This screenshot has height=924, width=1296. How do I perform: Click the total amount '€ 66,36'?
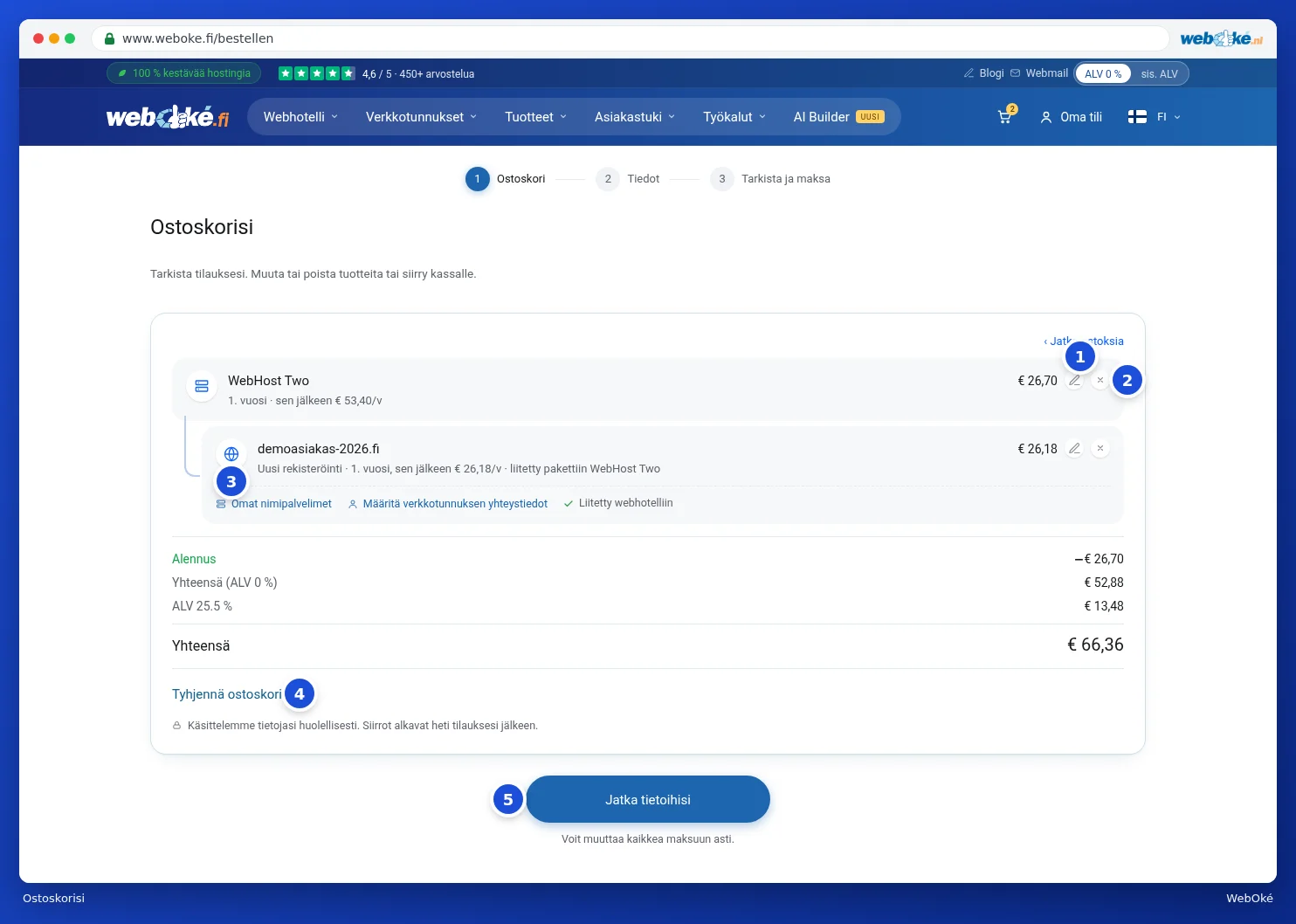1095,645
